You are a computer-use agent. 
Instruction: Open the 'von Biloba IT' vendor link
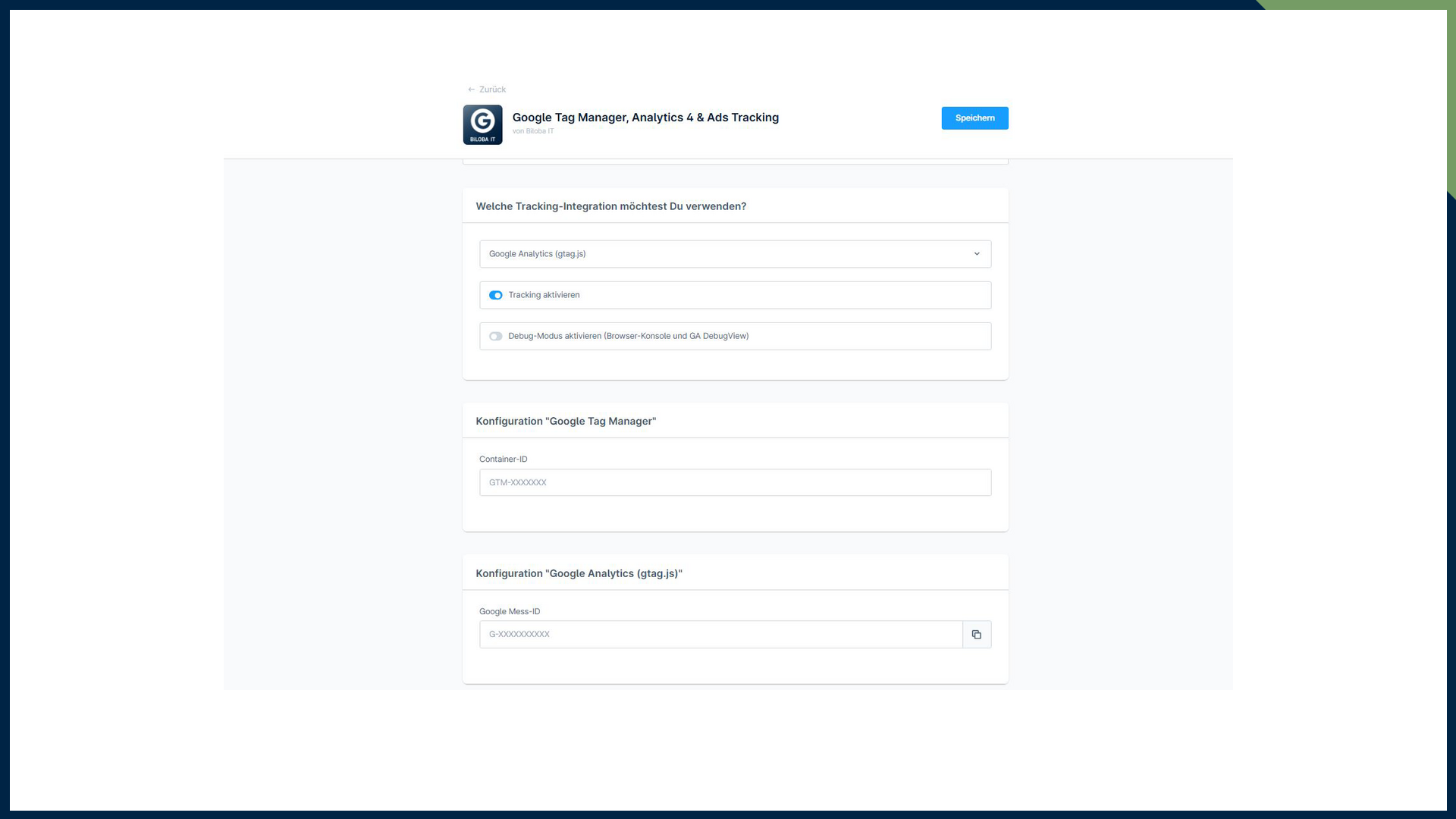click(533, 131)
